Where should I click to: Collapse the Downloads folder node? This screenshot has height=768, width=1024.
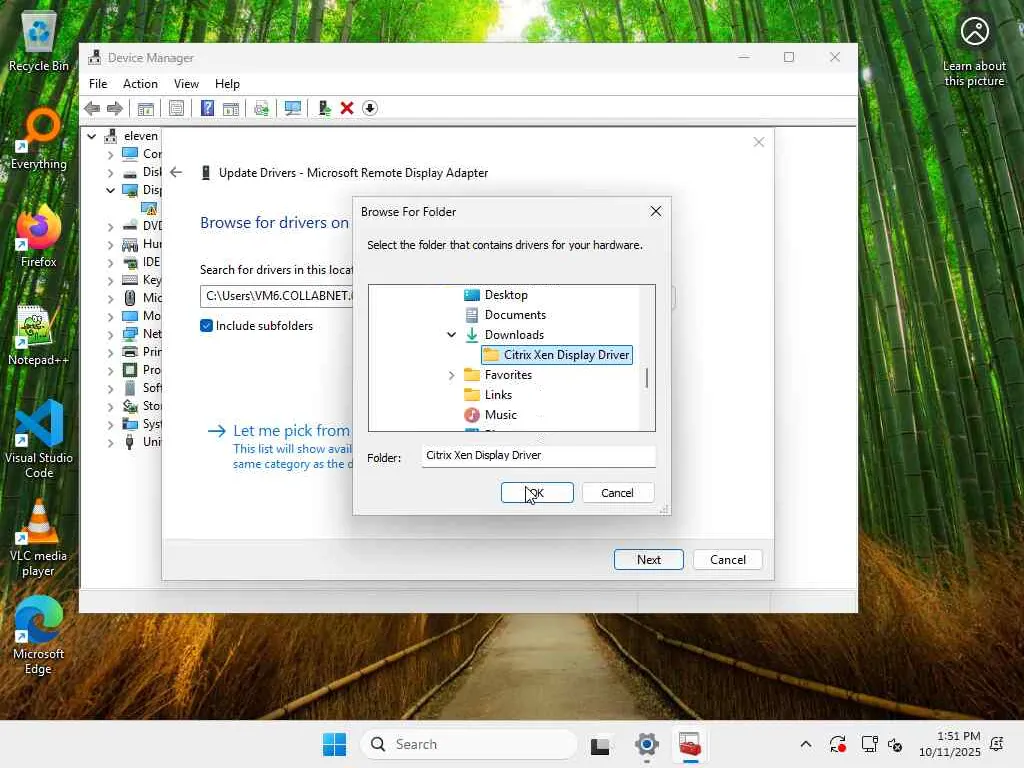[x=451, y=335]
